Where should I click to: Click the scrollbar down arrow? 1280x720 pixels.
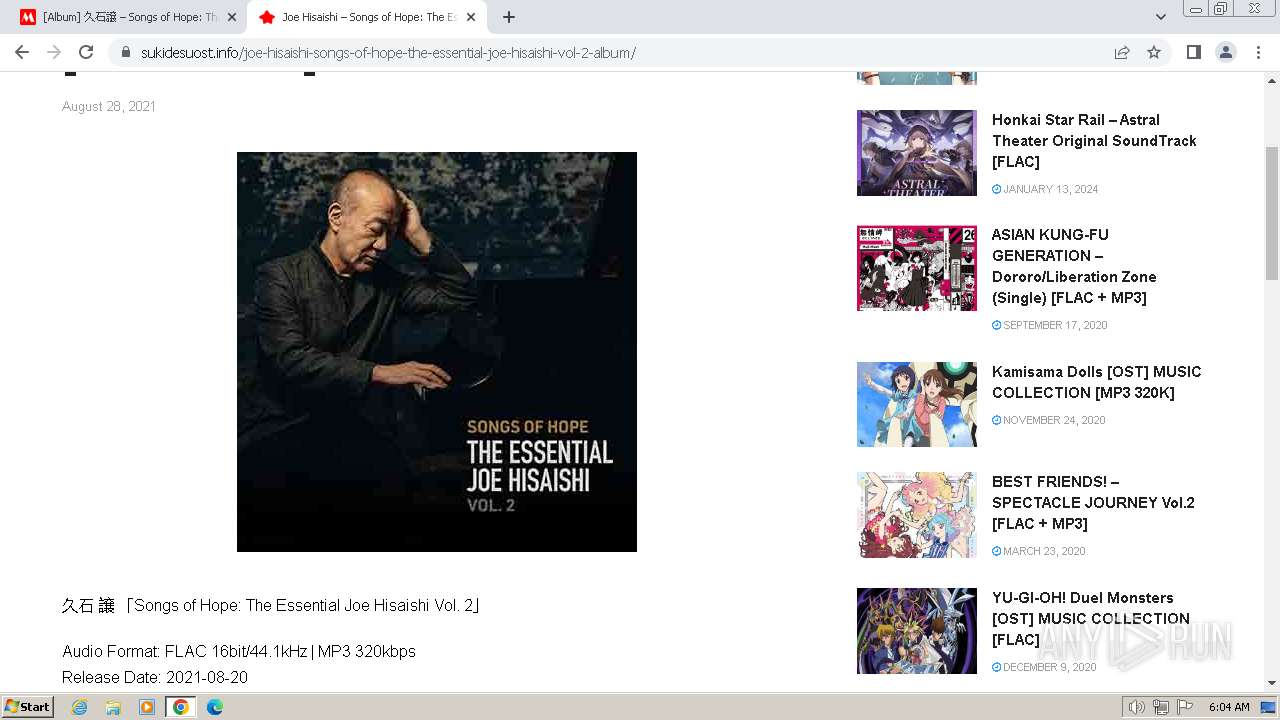pos(1272,683)
